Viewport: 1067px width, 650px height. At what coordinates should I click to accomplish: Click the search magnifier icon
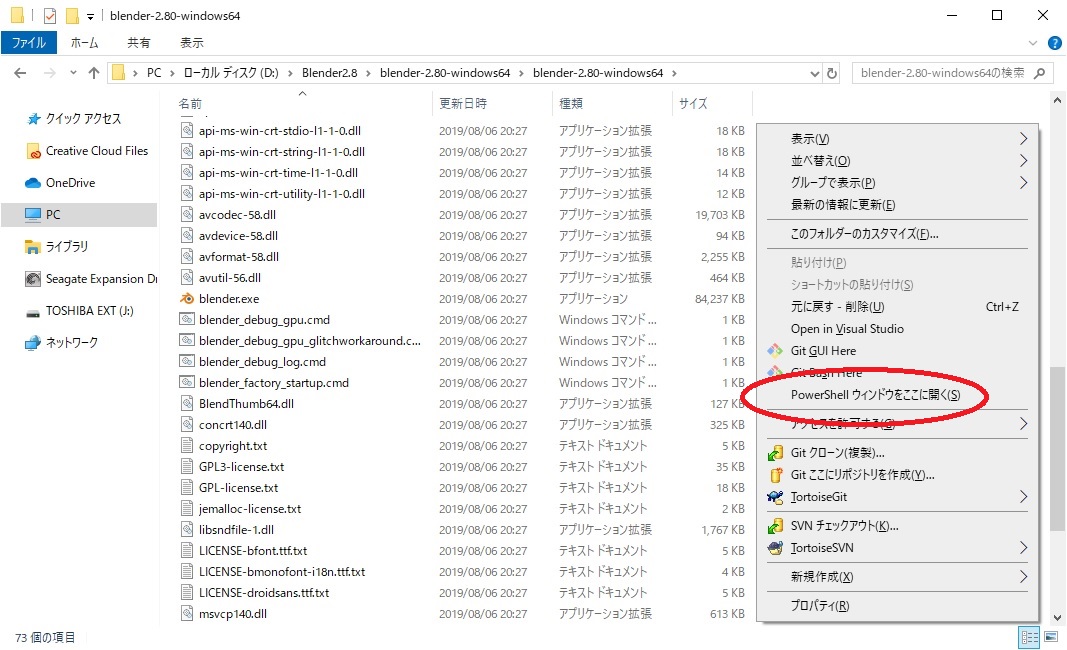[1039, 73]
